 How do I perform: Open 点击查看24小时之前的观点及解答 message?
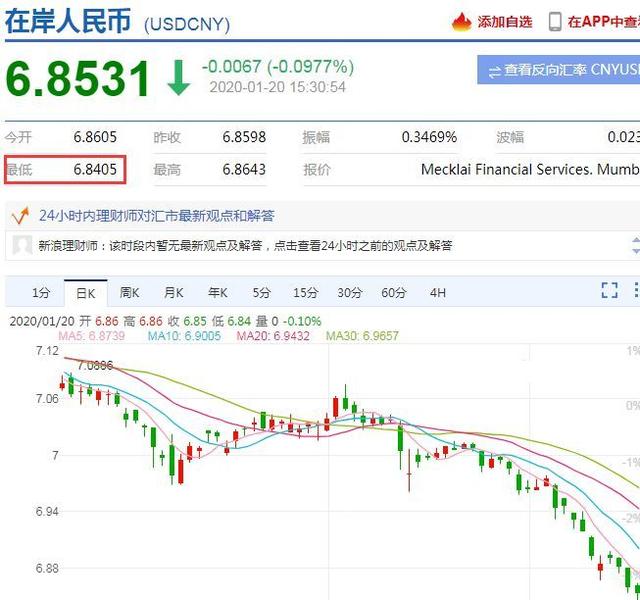tap(363, 246)
